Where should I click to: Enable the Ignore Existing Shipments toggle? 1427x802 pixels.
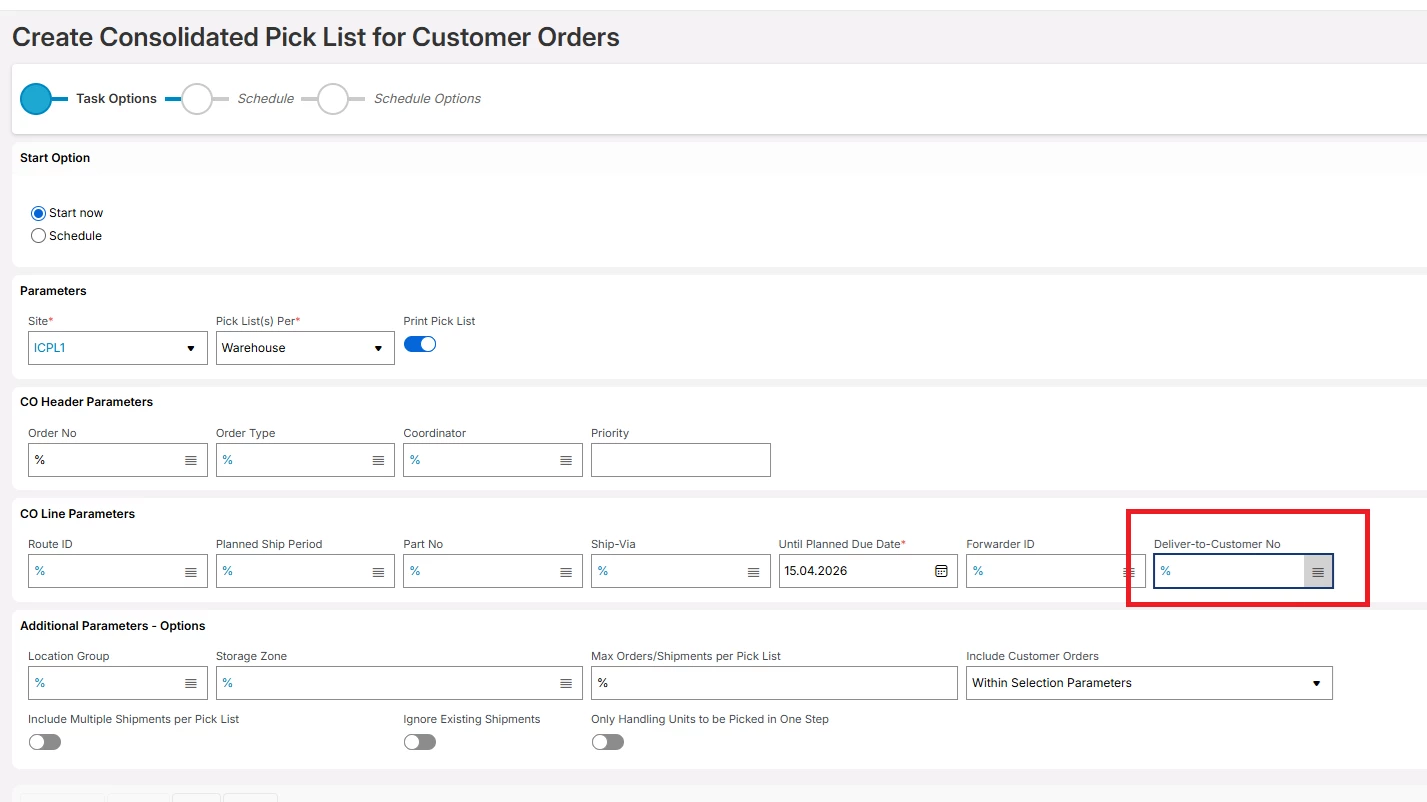coord(420,742)
